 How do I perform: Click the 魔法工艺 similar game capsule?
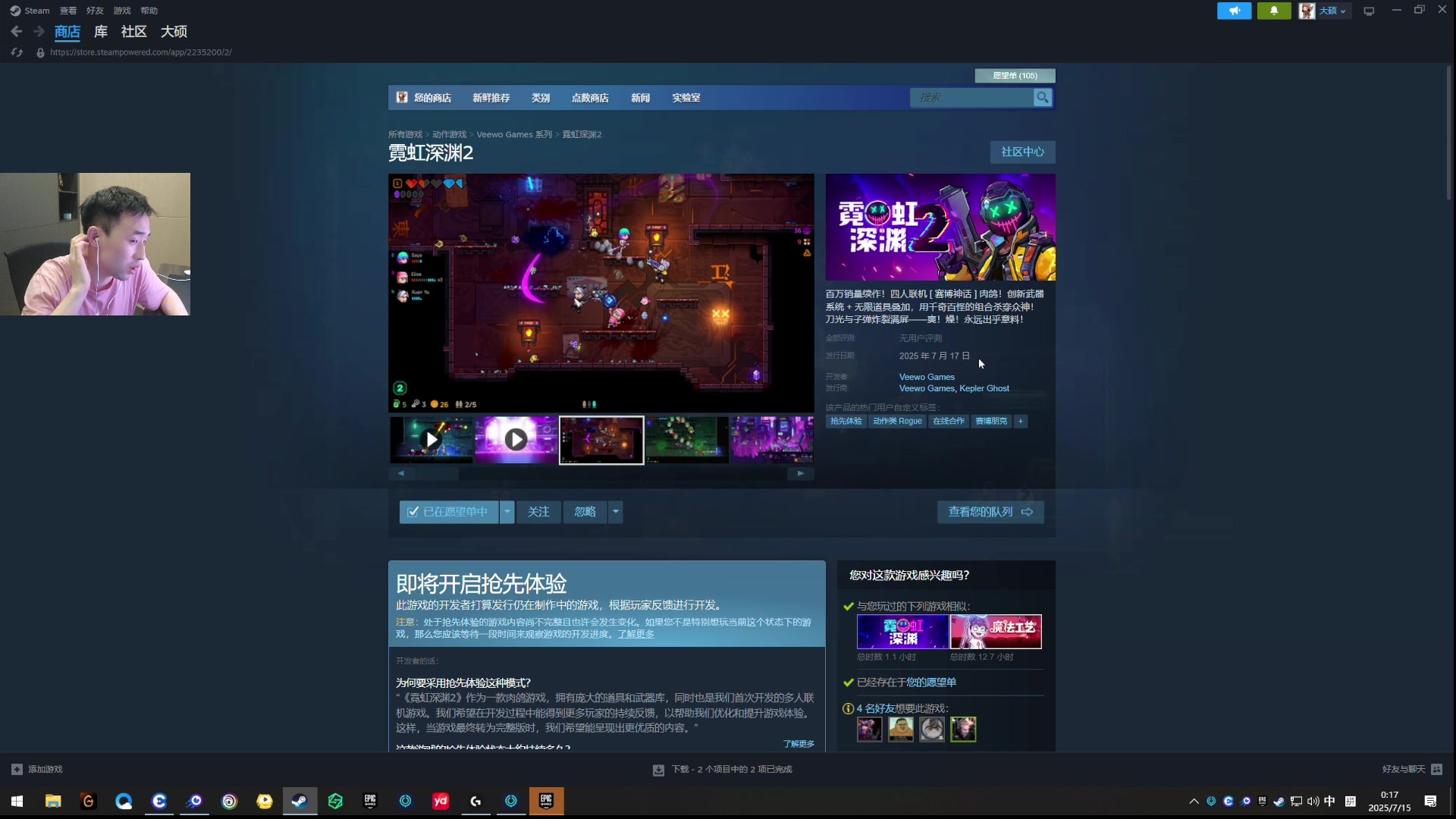tap(996, 632)
